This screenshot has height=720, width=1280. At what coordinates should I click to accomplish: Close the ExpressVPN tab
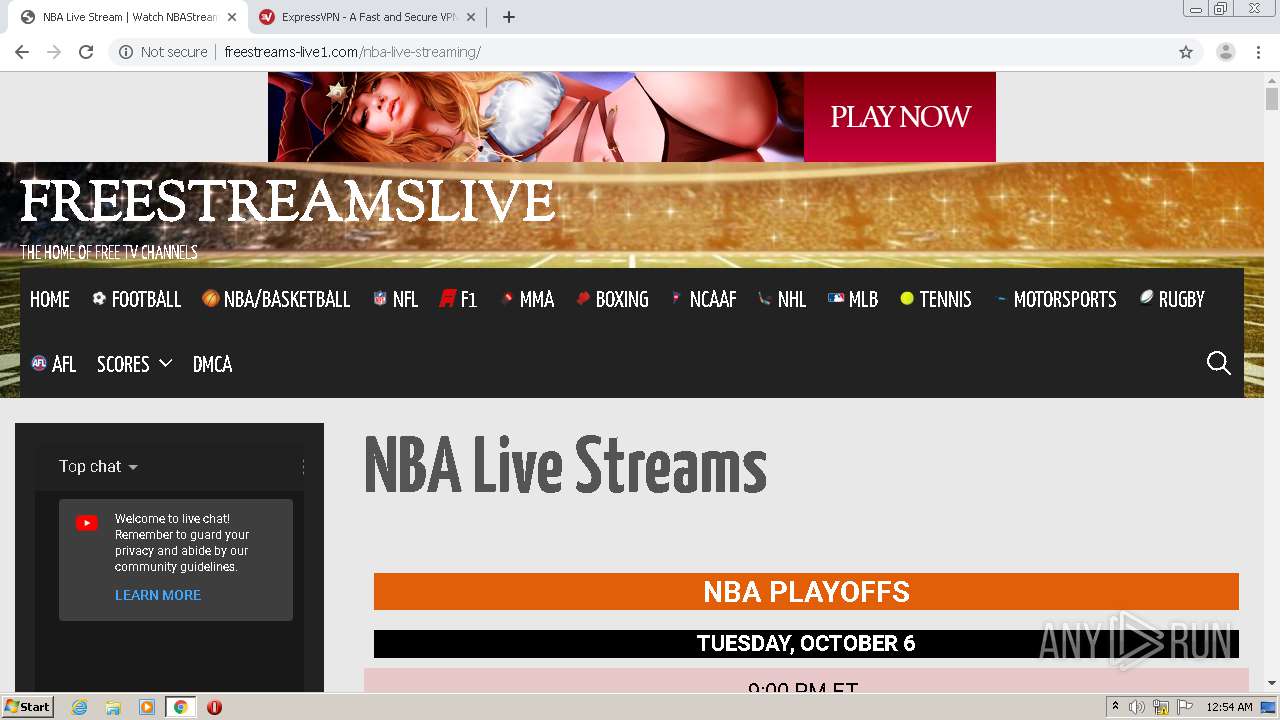click(x=471, y=17)
